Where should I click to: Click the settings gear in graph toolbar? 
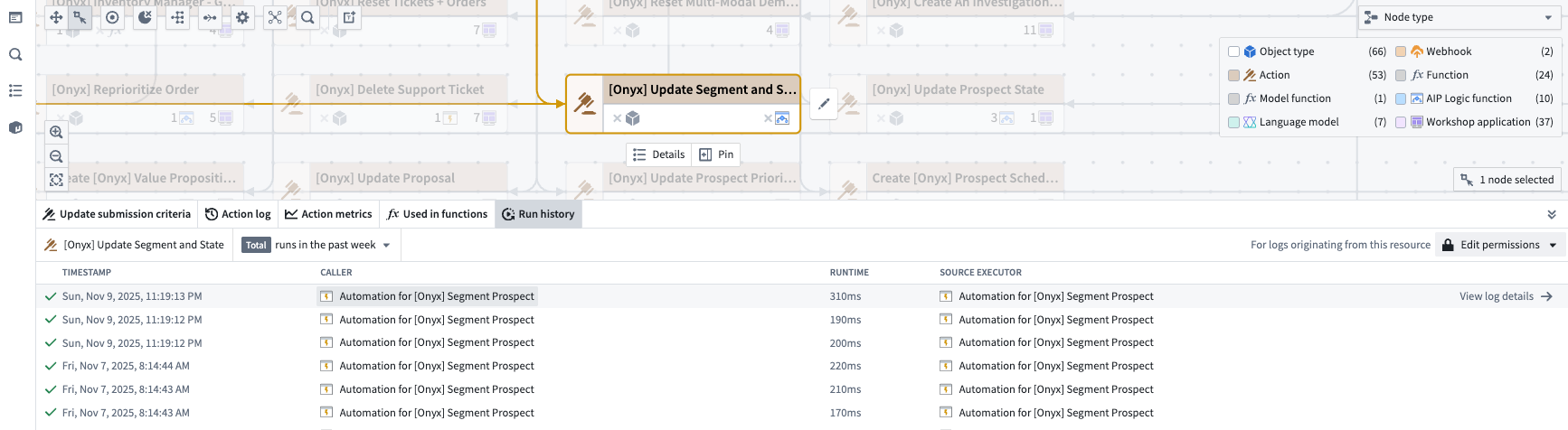(242, 17)
